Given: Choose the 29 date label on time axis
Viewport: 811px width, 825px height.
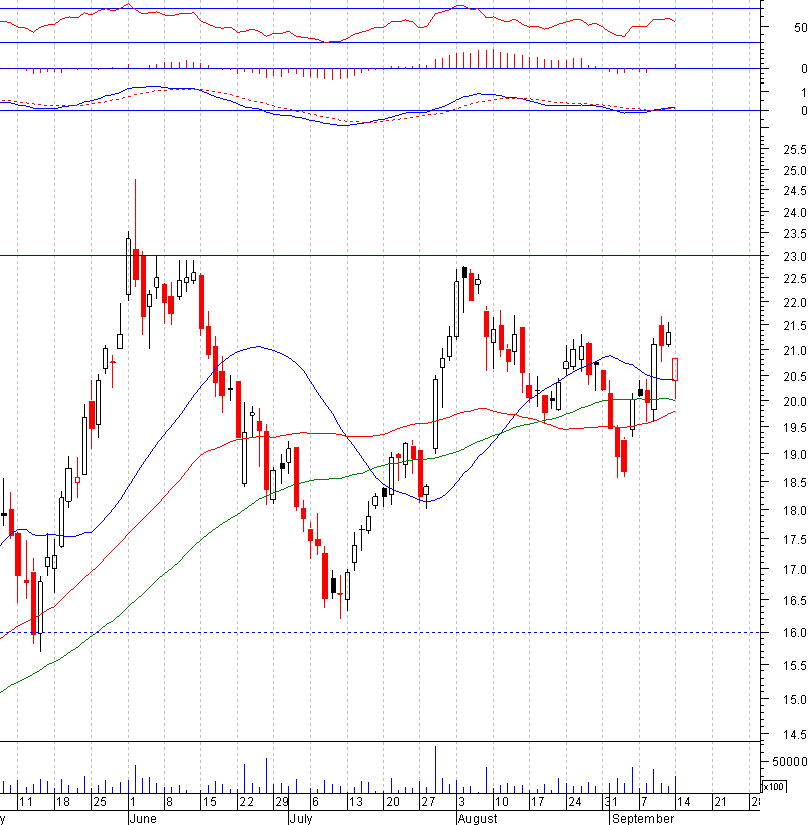Looking at the screenshot, I should [x=282, y=802].
